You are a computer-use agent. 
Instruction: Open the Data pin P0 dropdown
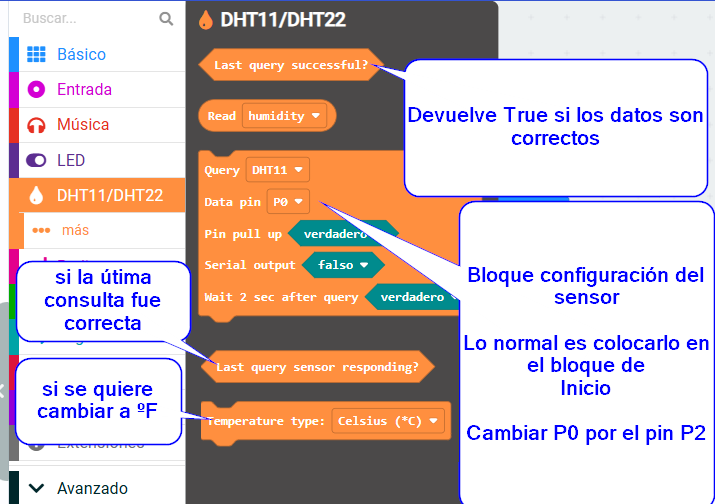pyautogui.click(x=288, y=202)
